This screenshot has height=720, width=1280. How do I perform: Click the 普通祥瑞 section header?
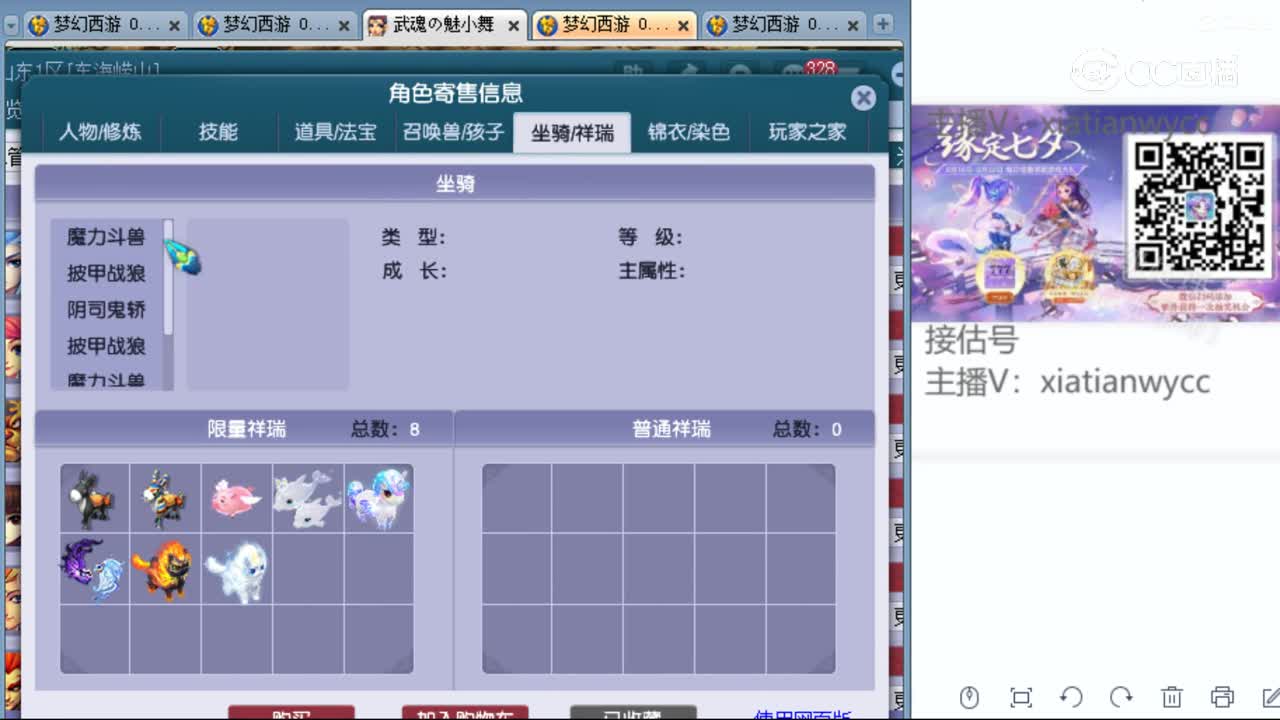671,429
